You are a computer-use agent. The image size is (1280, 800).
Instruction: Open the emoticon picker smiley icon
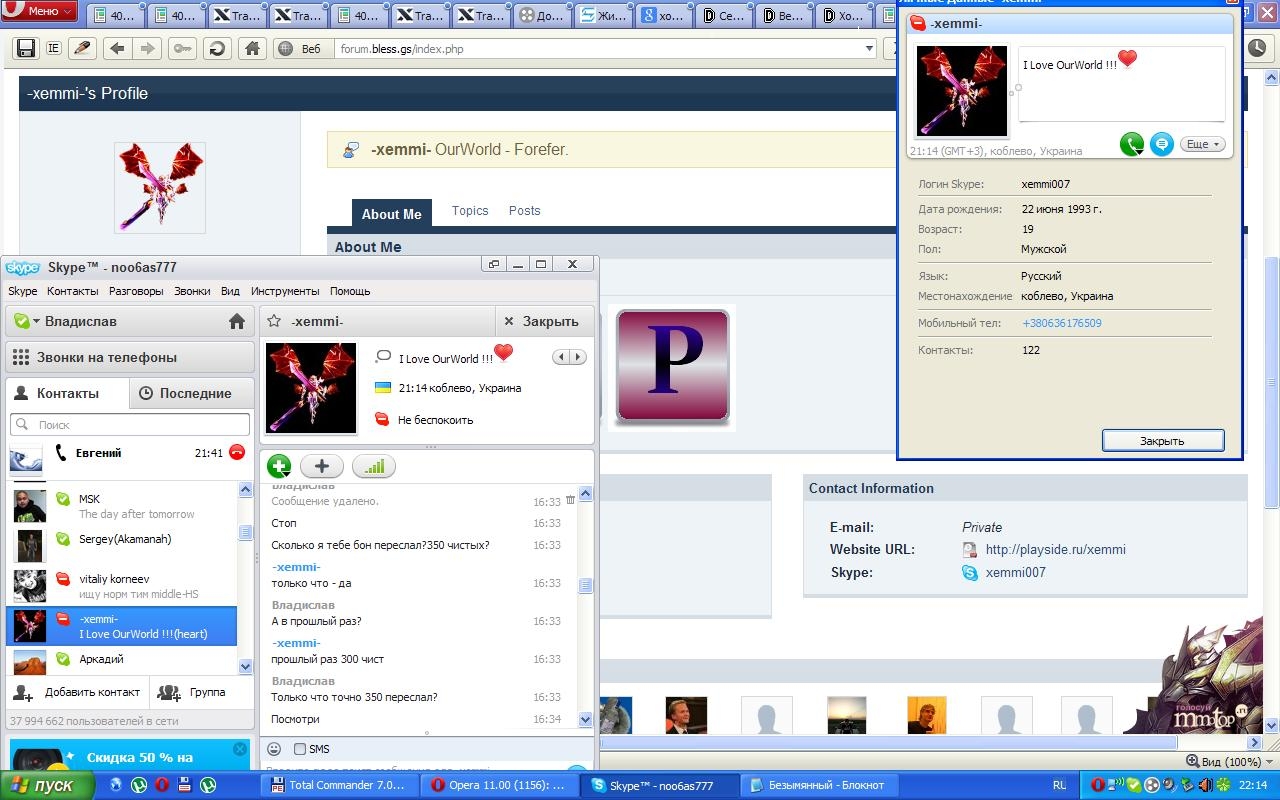tap(274, 749)
